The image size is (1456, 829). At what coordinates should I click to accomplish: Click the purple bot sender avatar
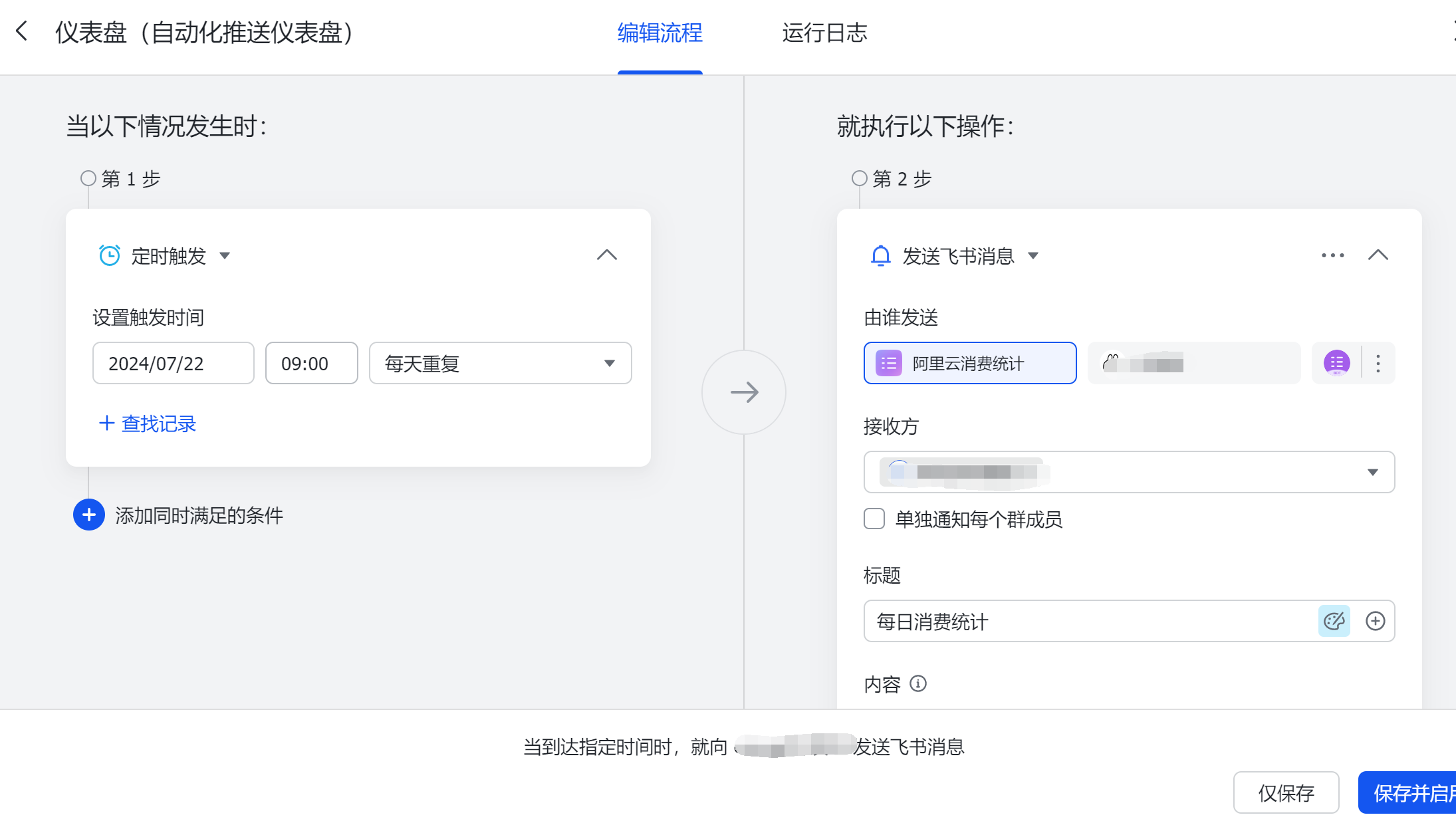(1336, 363)
